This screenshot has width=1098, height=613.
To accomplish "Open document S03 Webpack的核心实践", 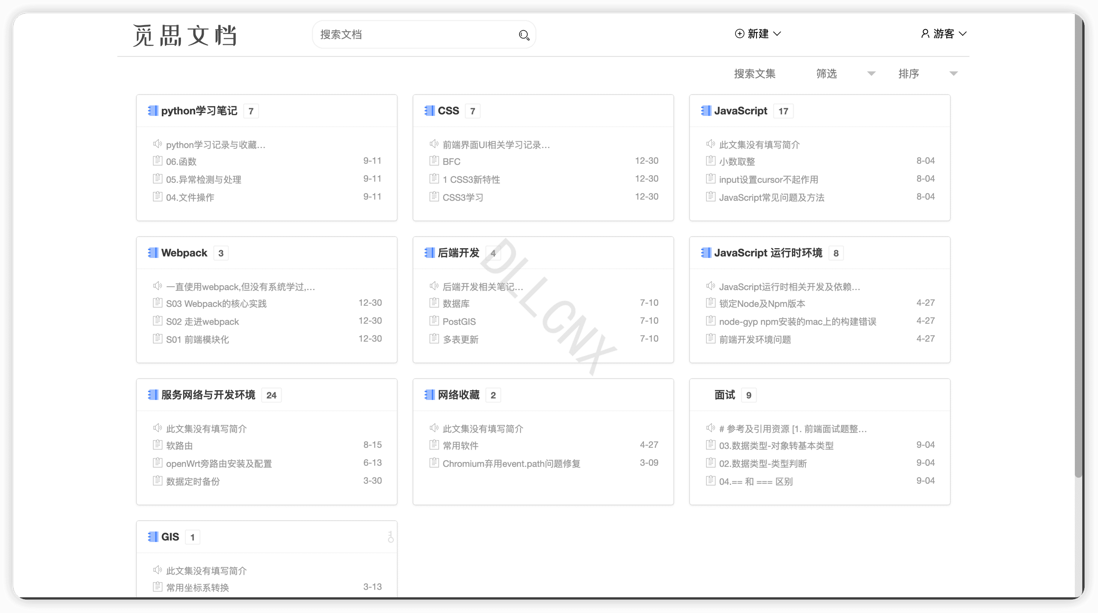I will coord(216,304).
